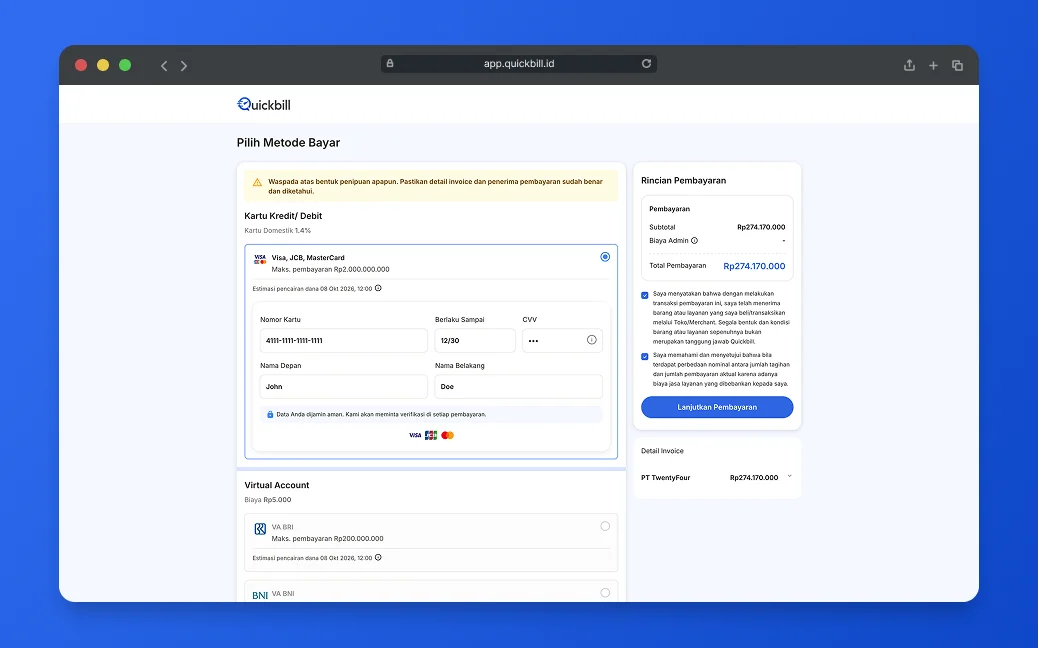Click the app.quickbill.id address bar
The width and height of the screenshot is (1038, 648).
click(x=519, y=64)
